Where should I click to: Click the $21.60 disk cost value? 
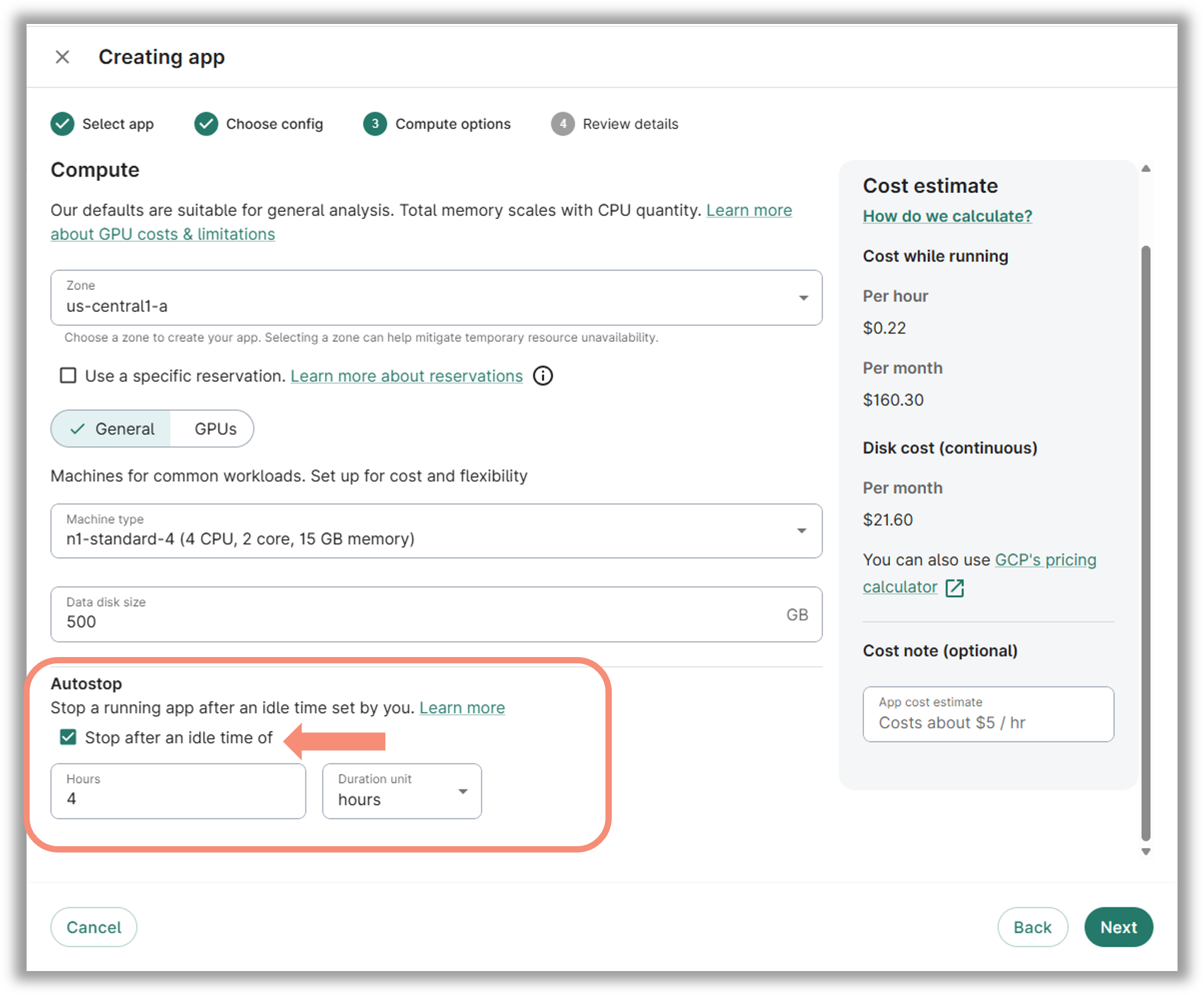(888, 520)
